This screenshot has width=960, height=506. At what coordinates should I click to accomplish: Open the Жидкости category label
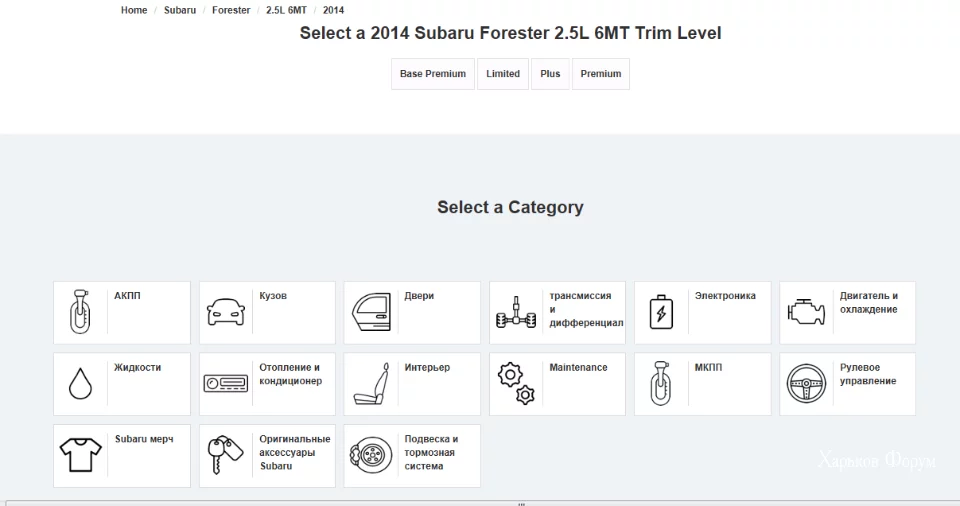[x=137, y=368]
